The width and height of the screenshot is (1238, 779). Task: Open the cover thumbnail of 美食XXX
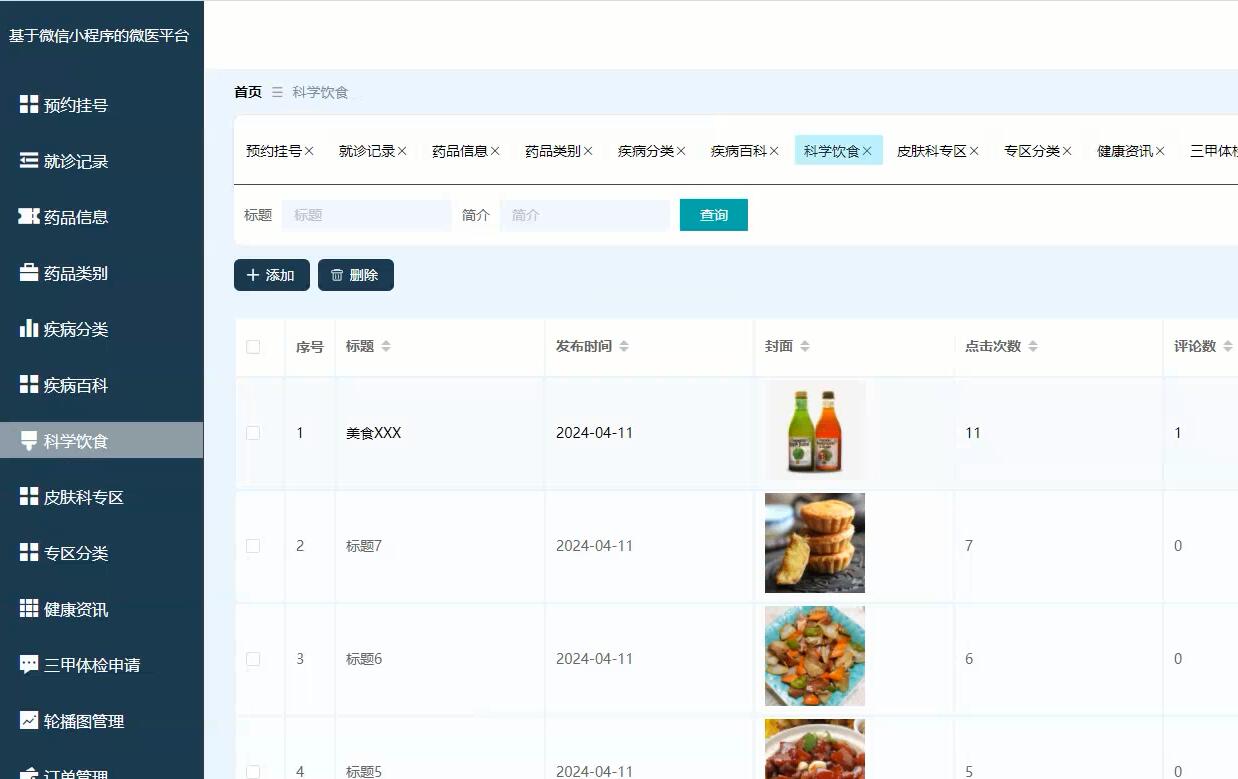click(x=814, y=432)
